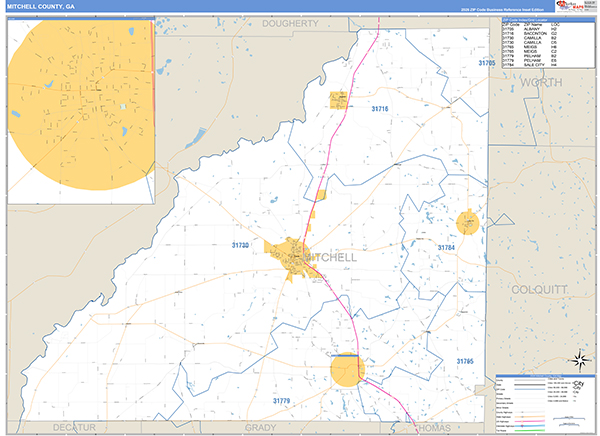The height and width of the screenshot is (436, 600).
Task: Click the ZIP code 31705 label
Action: [x=486, y=63]
